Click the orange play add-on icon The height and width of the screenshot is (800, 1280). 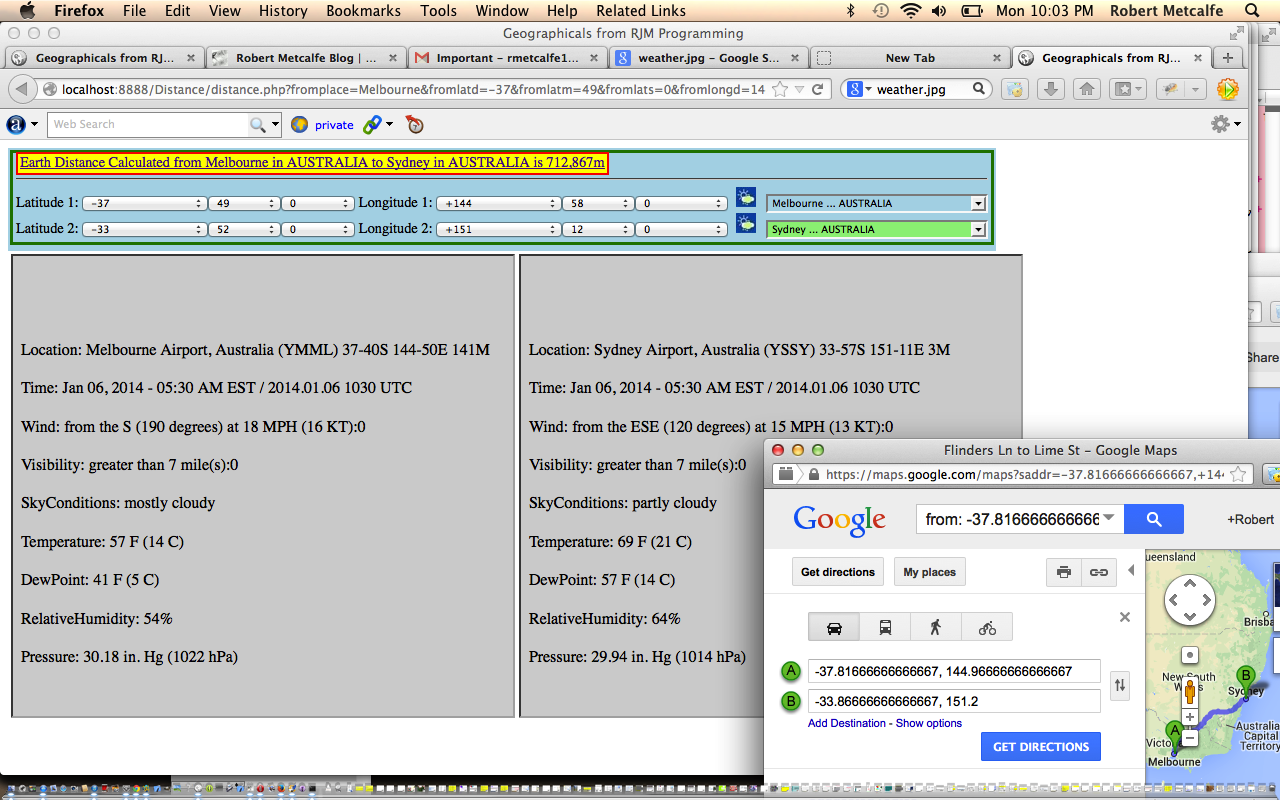tap(1227, 89)
